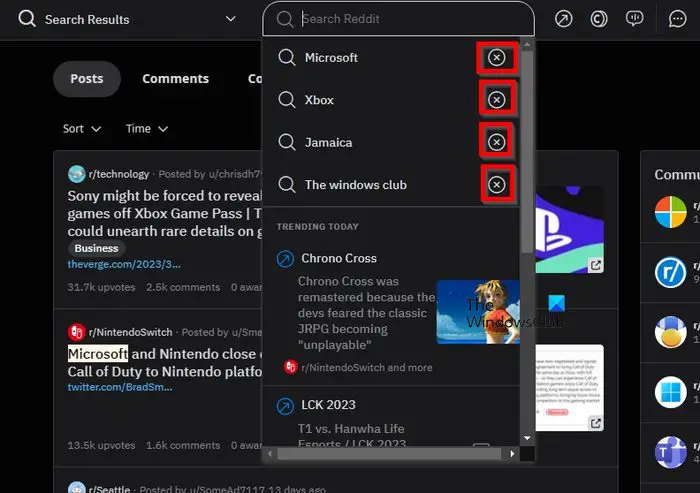
Task: Click the trending arrow icon beside LCK 2023
Action: click(285, 406)
